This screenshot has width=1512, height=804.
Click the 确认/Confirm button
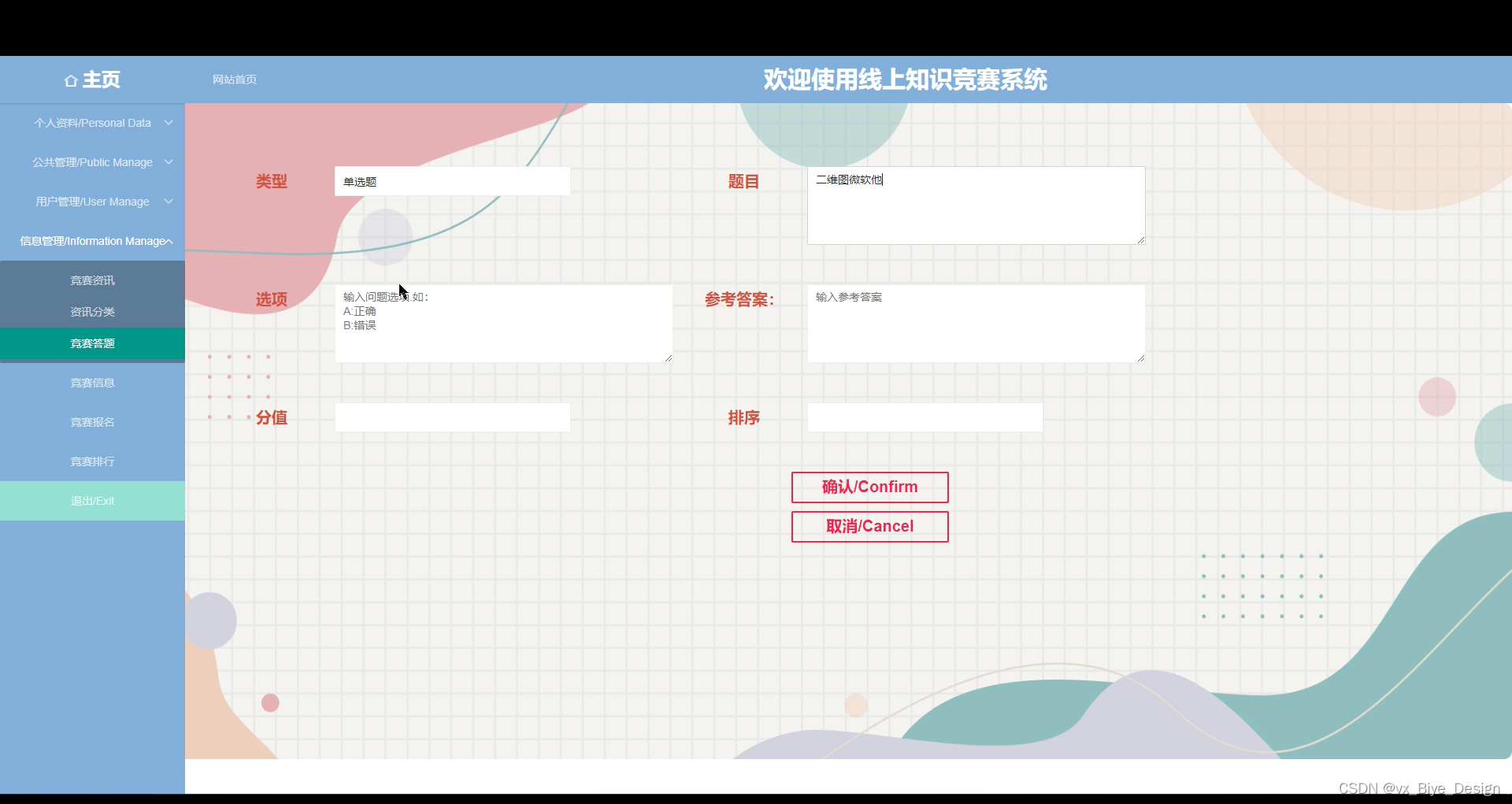869,487
